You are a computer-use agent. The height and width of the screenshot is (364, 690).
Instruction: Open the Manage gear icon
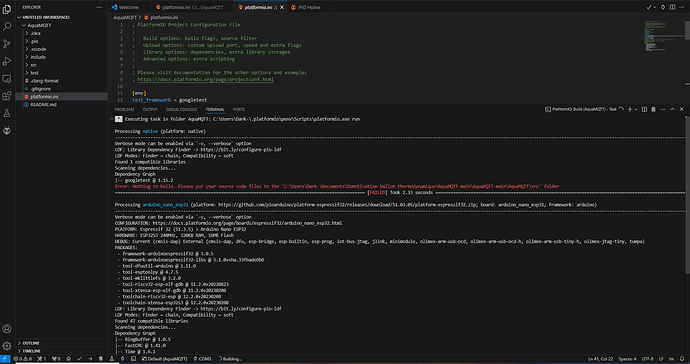(7, 346)
